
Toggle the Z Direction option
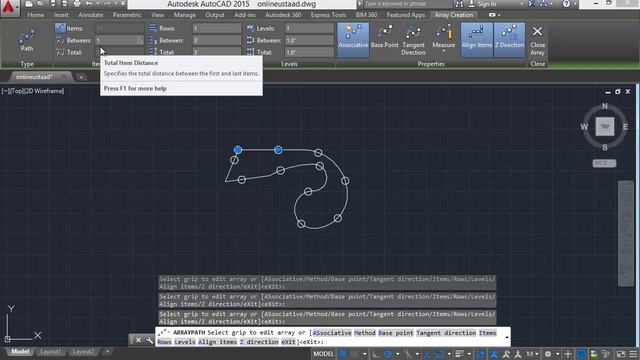click(509, 40)
